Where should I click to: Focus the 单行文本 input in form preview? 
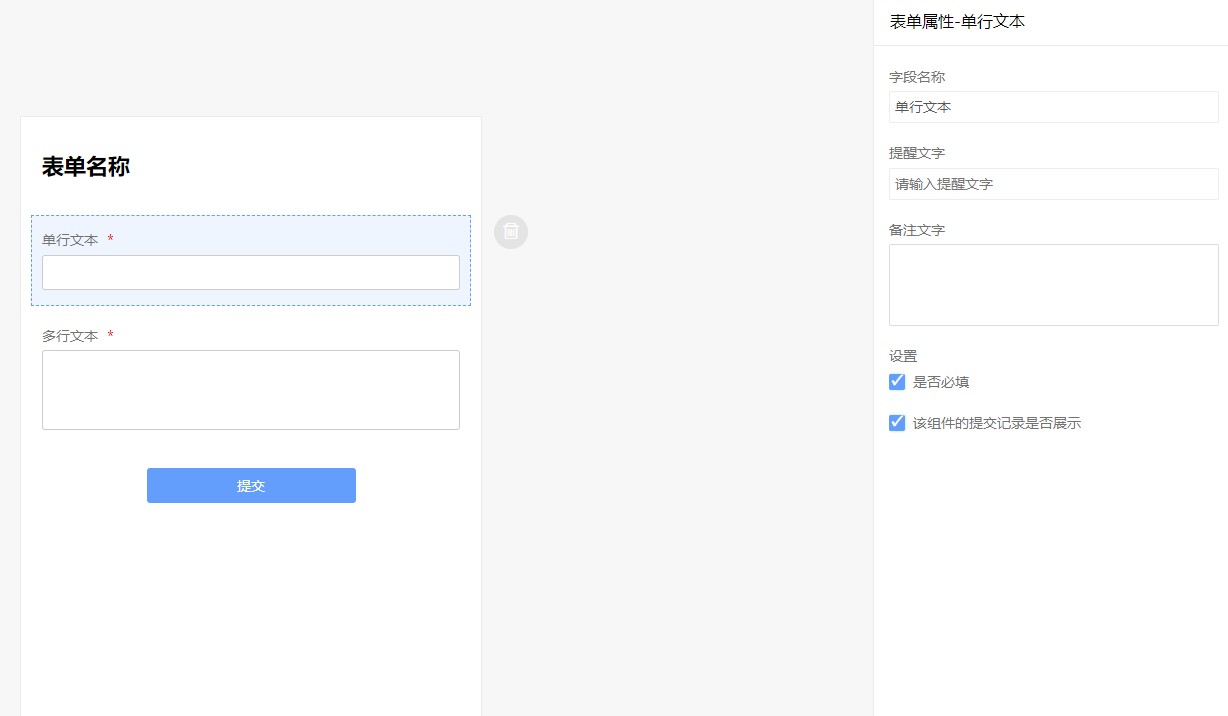(x=251, y=272)
